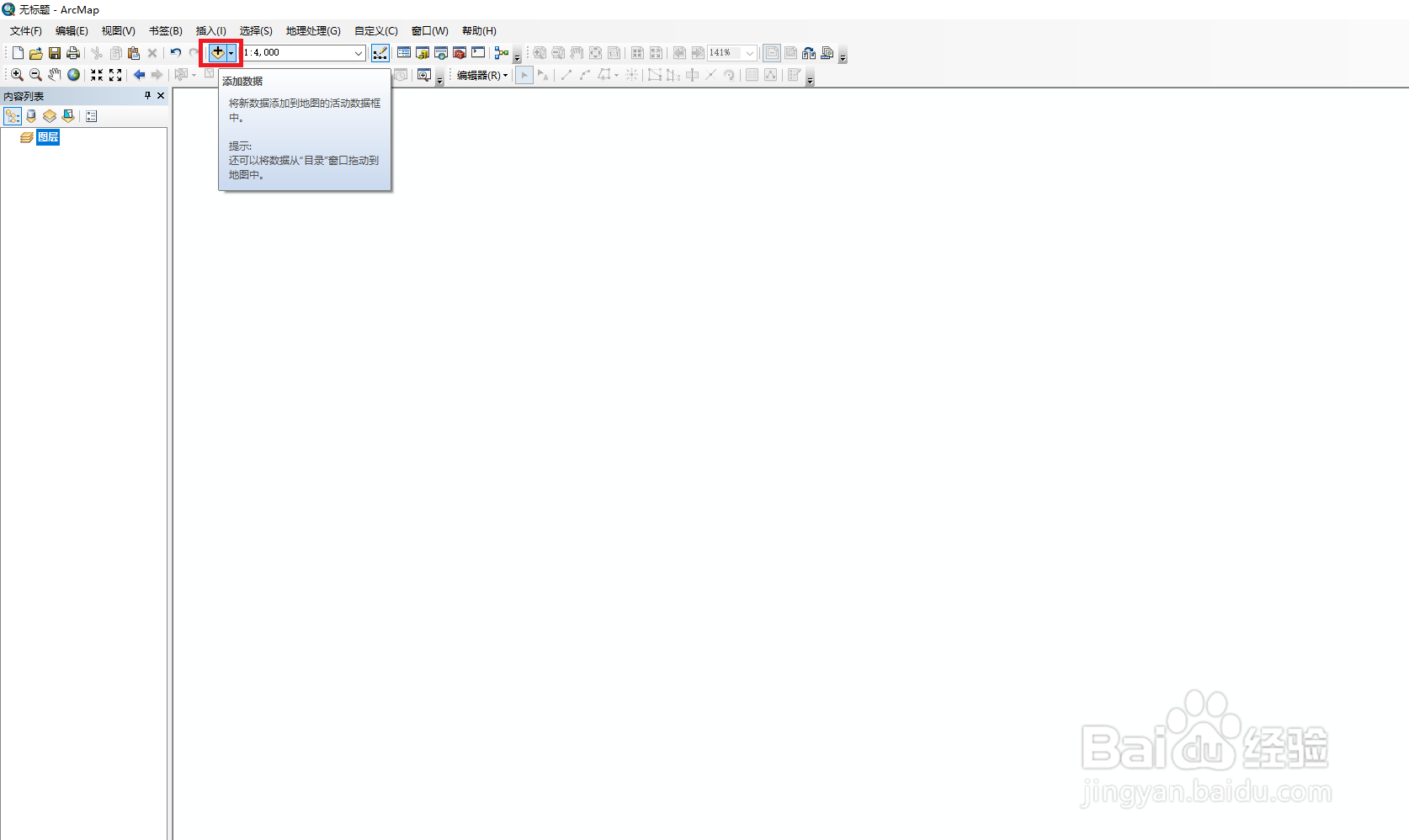The height and width of the screenshot is (840, 1409).
Task: Expand the Standard toolbar options arrow
Action: [x=517, y=58]
